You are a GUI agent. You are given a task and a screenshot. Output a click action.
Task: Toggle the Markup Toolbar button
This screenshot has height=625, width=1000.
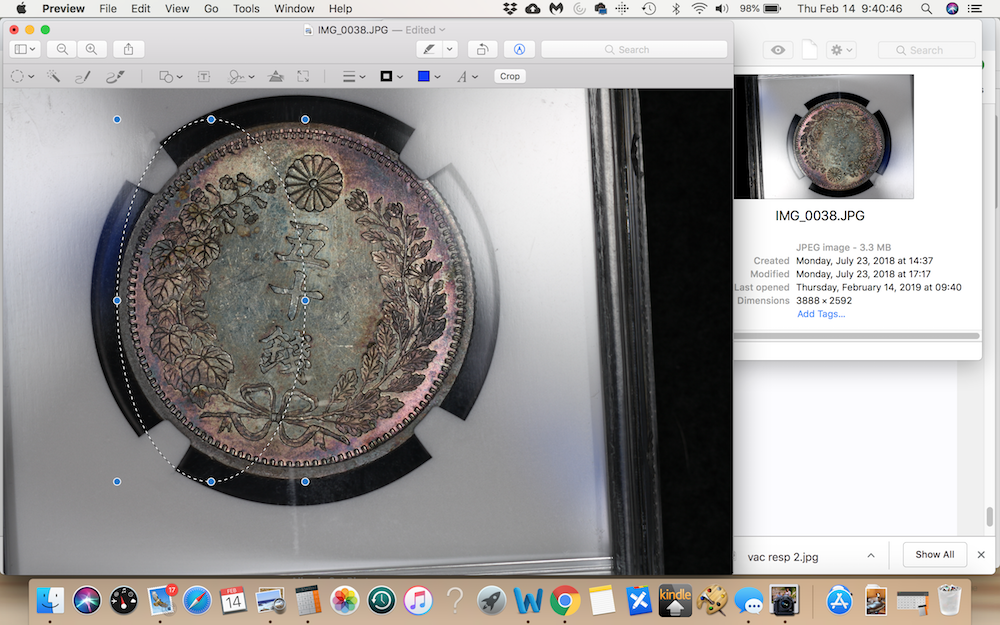pos(519,49)
